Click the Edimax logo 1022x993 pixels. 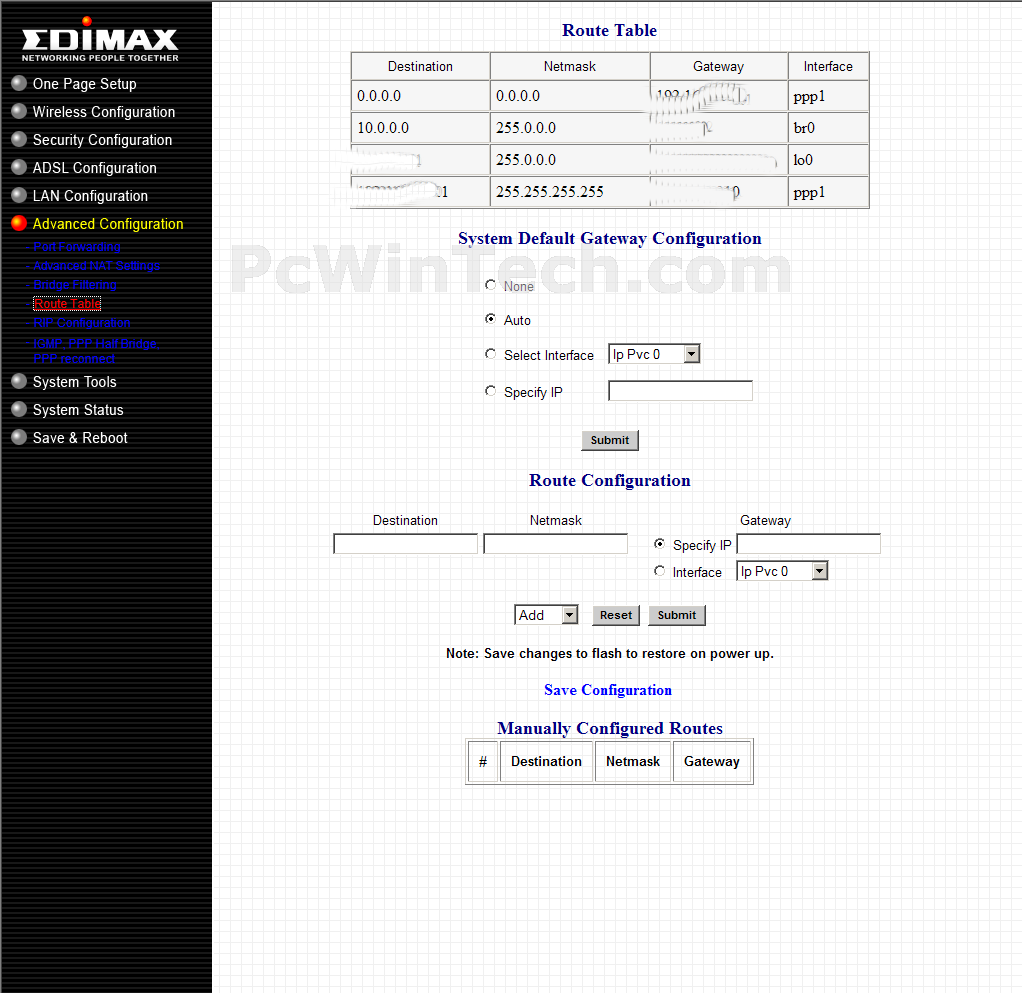tap(100, 40)
